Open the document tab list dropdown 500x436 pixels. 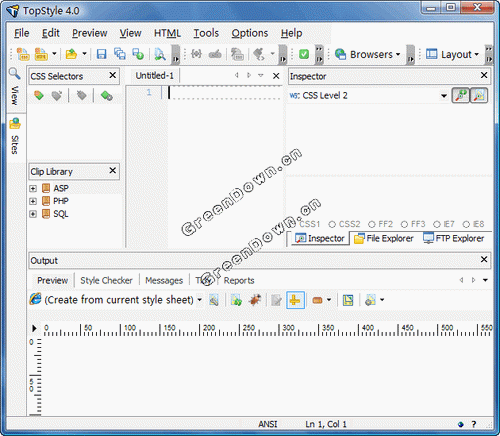261,76
